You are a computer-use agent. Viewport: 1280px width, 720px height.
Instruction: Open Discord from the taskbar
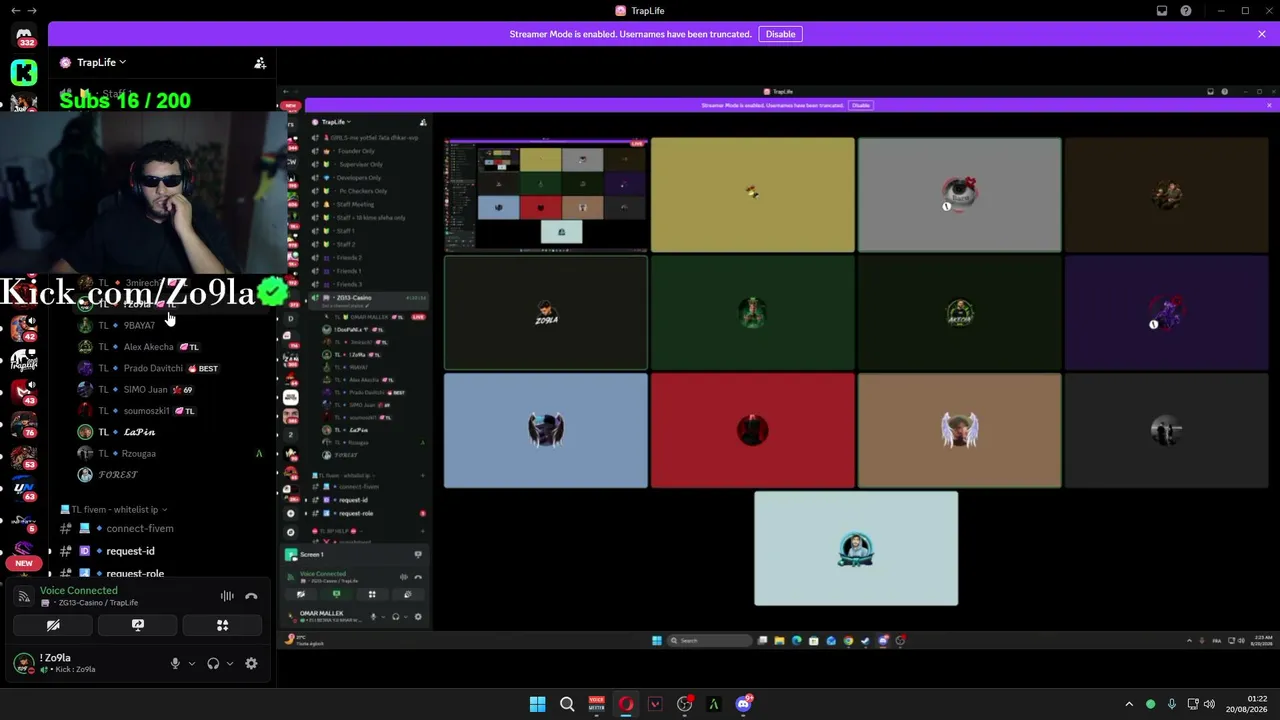743,704
